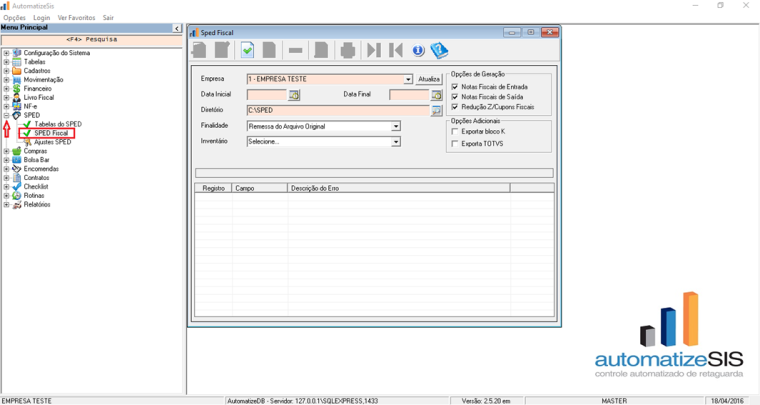
Task: Open the Ver Favoritos menu
Action: tap(77, 17)
